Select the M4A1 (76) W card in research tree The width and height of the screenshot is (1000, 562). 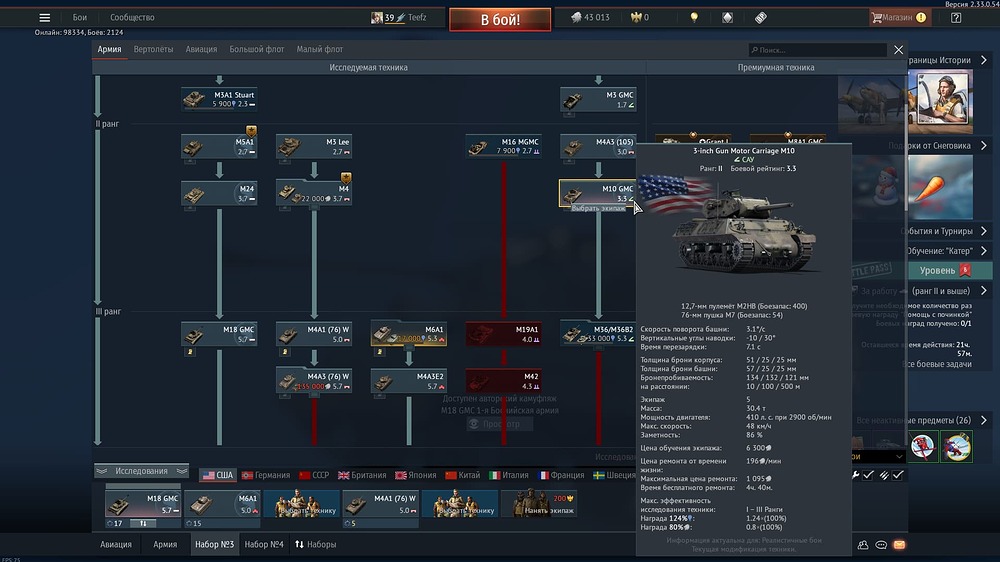pyautogui.click(x=313, y=334)
